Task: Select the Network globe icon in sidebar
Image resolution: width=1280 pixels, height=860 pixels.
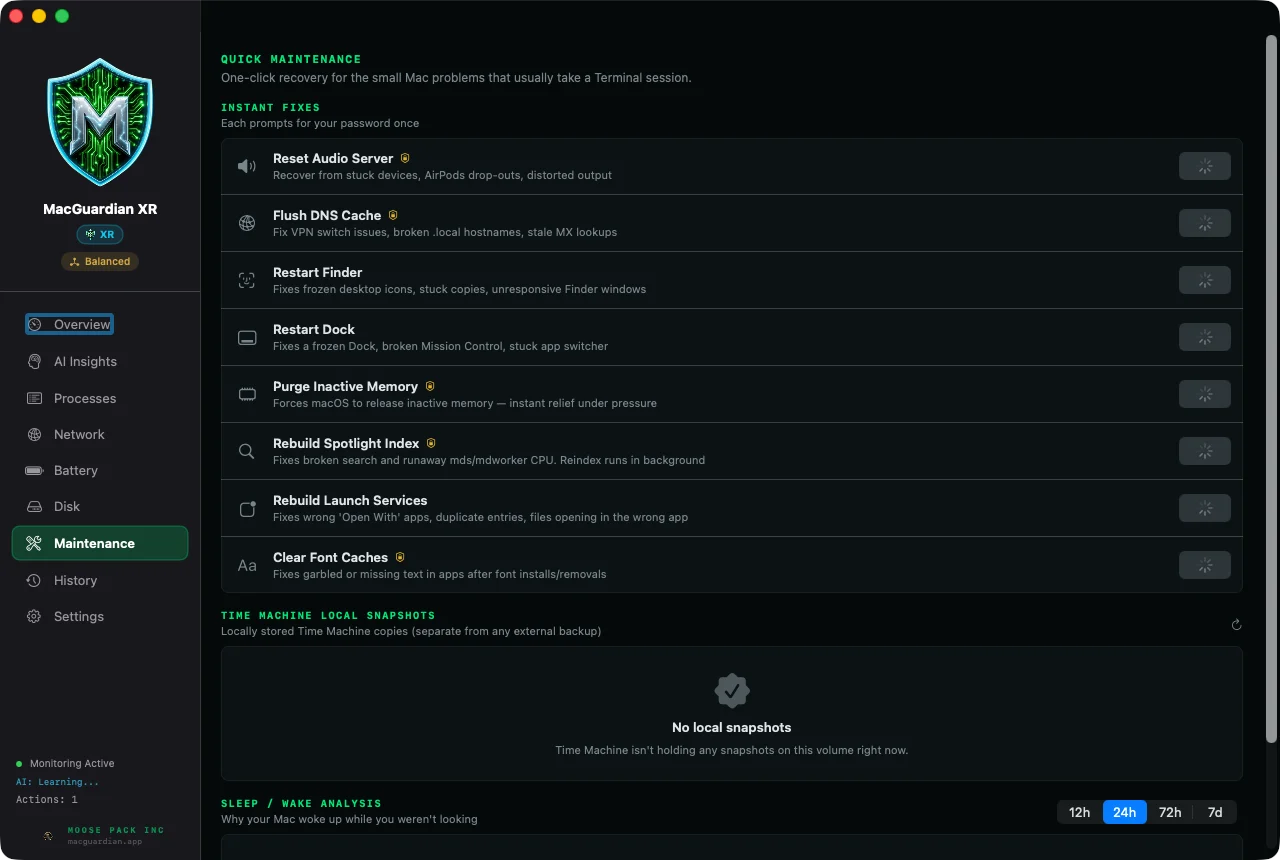Action: click(x=34, y=434)
